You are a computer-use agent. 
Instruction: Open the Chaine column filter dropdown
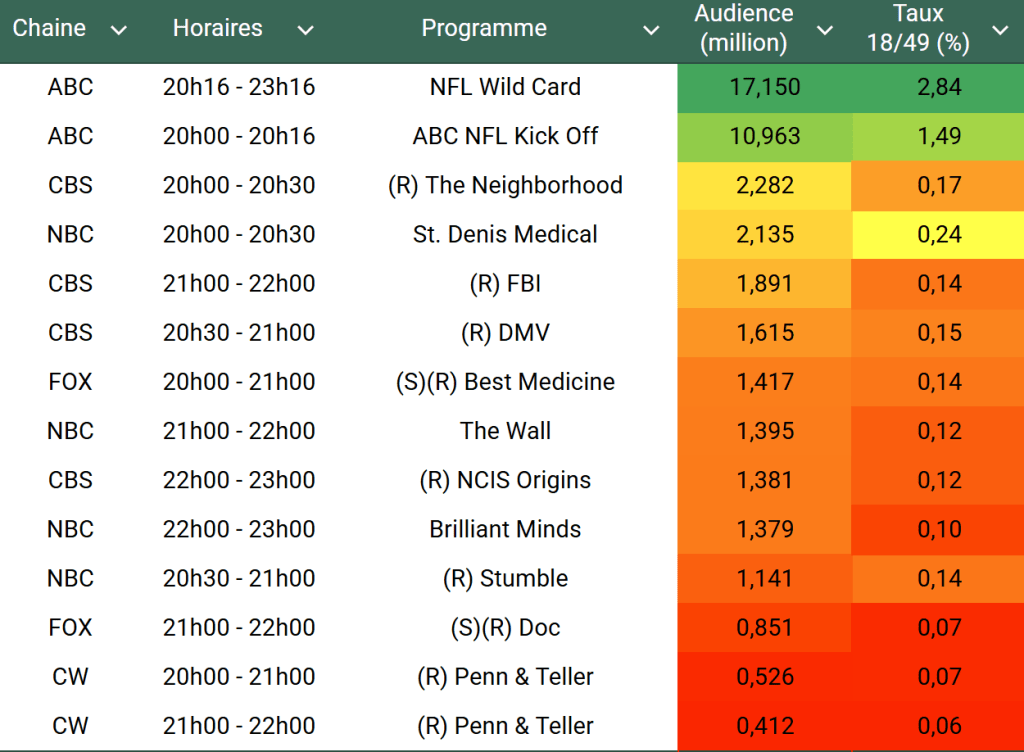tap(119, 30)
